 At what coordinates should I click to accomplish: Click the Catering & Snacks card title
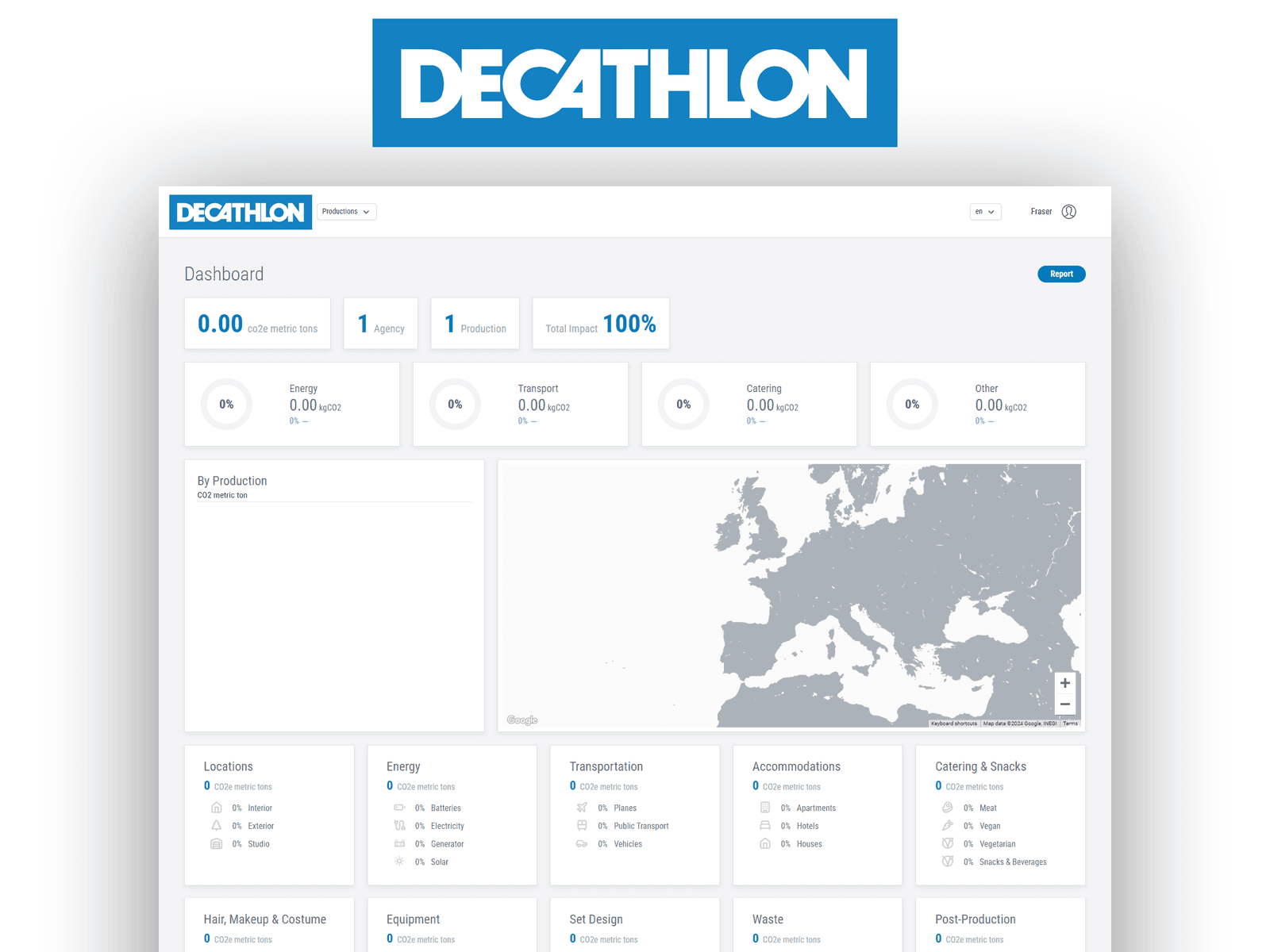click(980, 766)
